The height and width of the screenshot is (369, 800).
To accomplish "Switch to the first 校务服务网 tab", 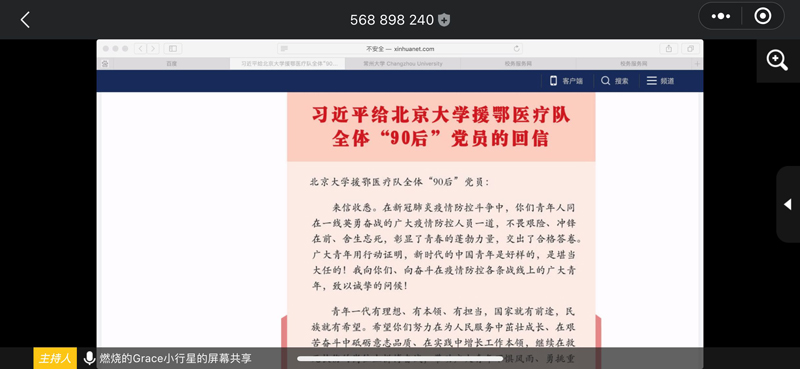I will (x=518, y=64).
